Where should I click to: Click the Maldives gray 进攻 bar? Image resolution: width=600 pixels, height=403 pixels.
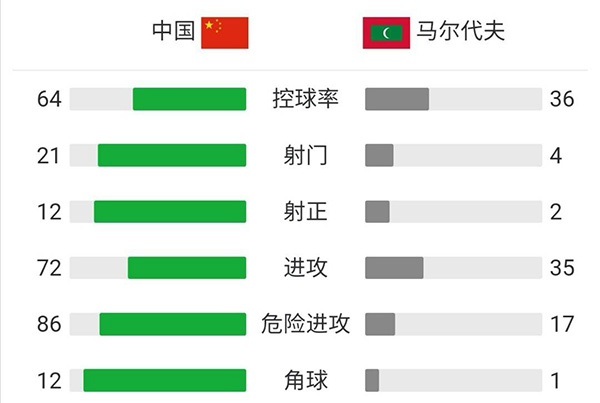(394, 267)
